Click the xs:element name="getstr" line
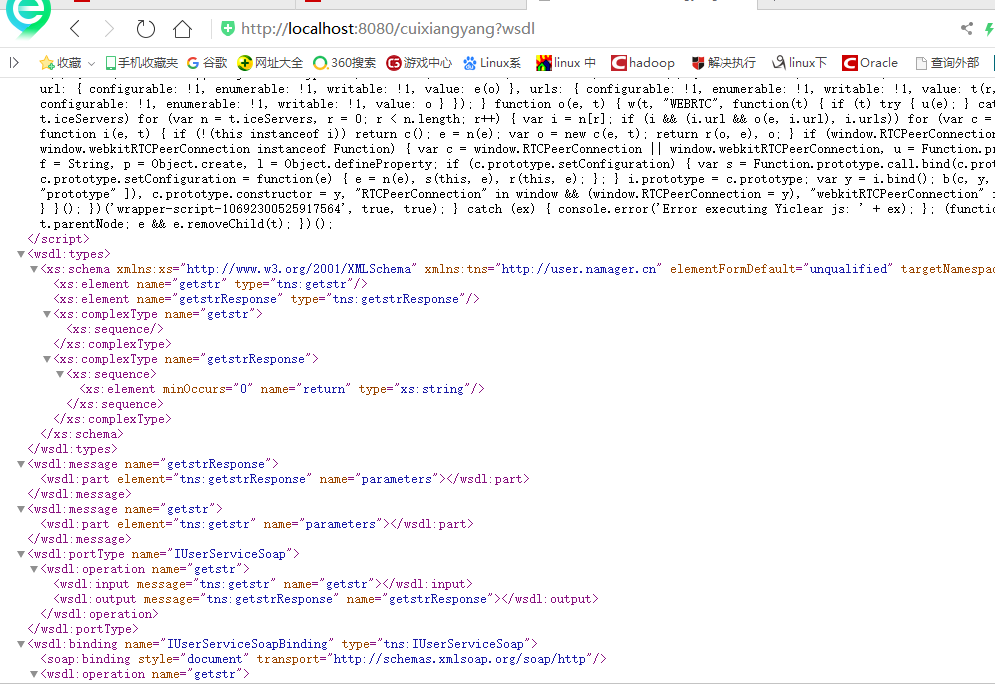 click(210, 284)
